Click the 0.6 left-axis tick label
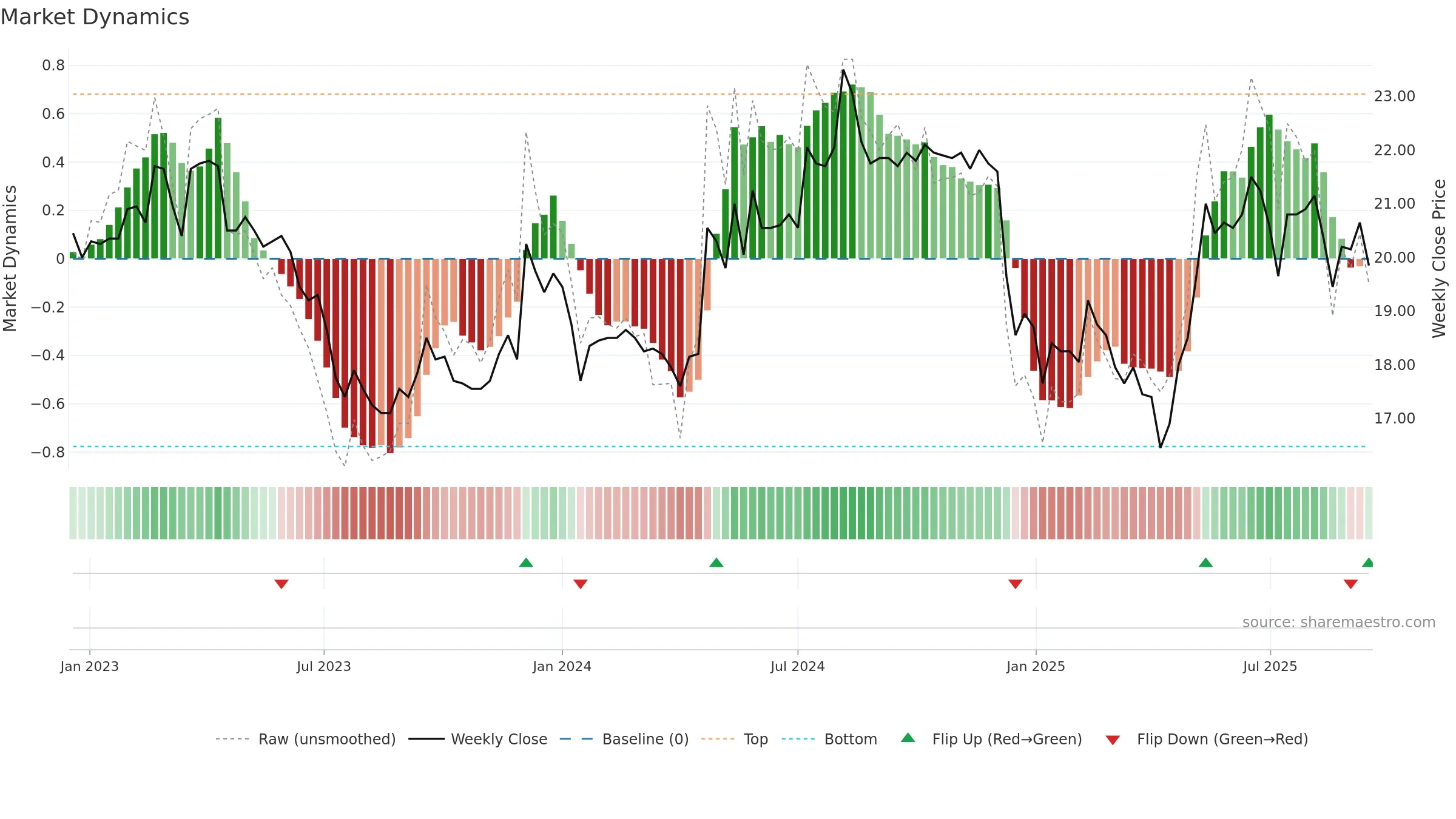Image resolution: width=1456 pixels, height=819 pixels. tap(53, 114)
